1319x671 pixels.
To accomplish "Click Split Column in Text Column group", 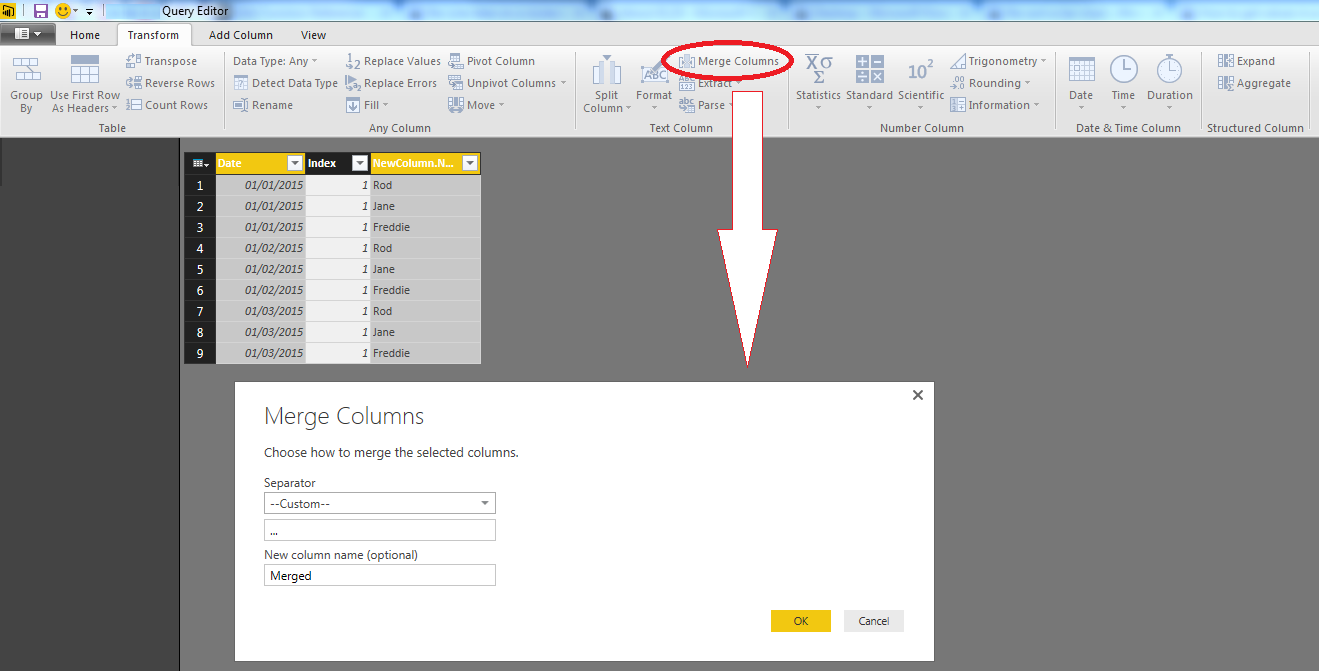I will 606,85.
